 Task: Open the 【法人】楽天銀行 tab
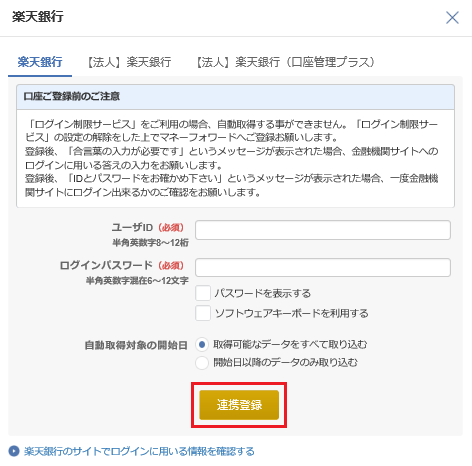click(x=129, y=62)
